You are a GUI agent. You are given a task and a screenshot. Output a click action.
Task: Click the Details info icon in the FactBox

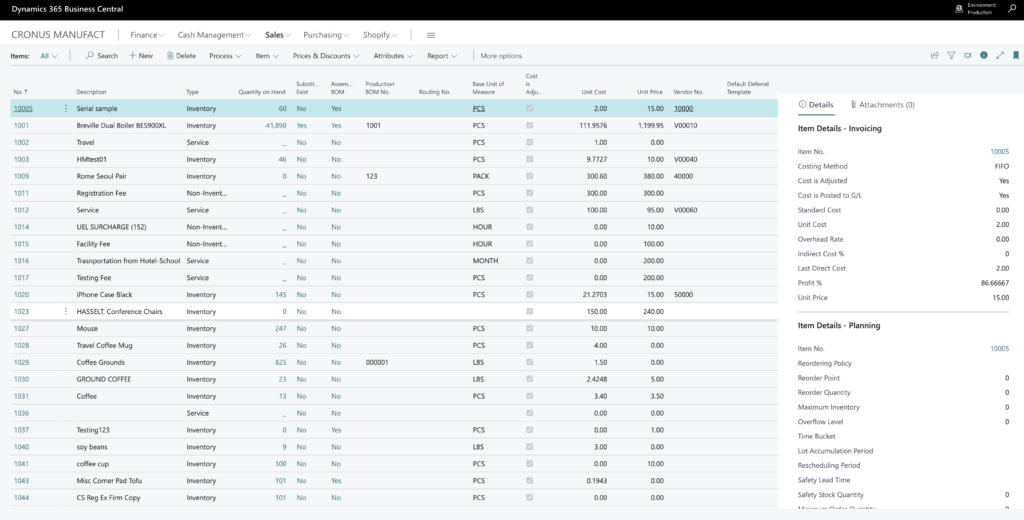[803, 105]
